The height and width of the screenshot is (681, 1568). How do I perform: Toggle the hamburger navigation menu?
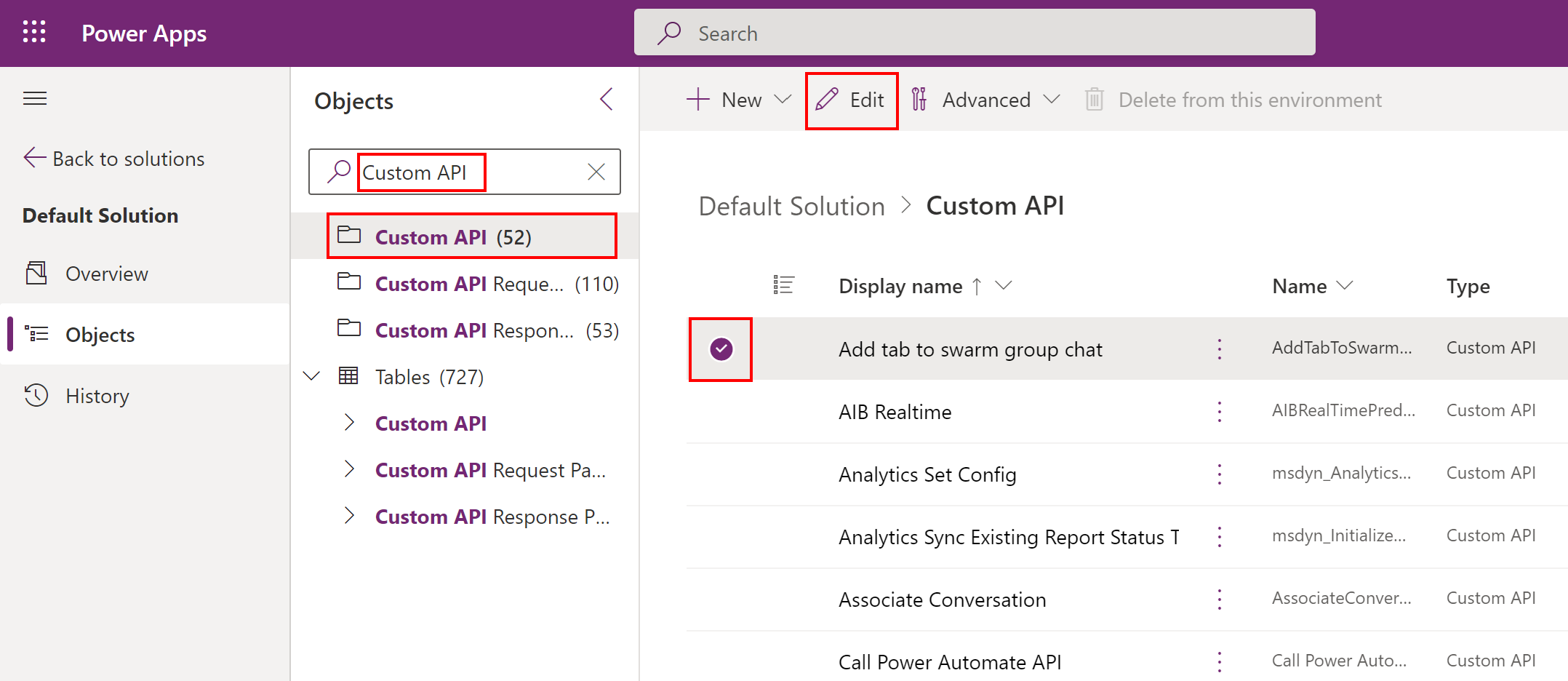tap(35, 98)
